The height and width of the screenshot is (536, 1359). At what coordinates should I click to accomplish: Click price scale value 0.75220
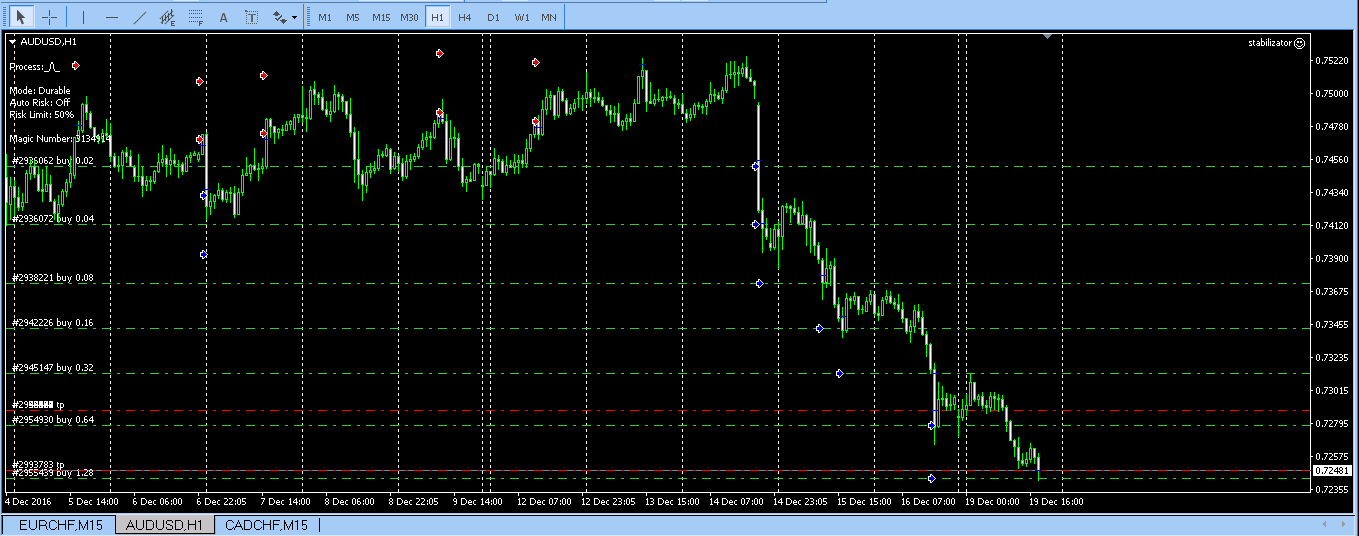click(1330, 61)
